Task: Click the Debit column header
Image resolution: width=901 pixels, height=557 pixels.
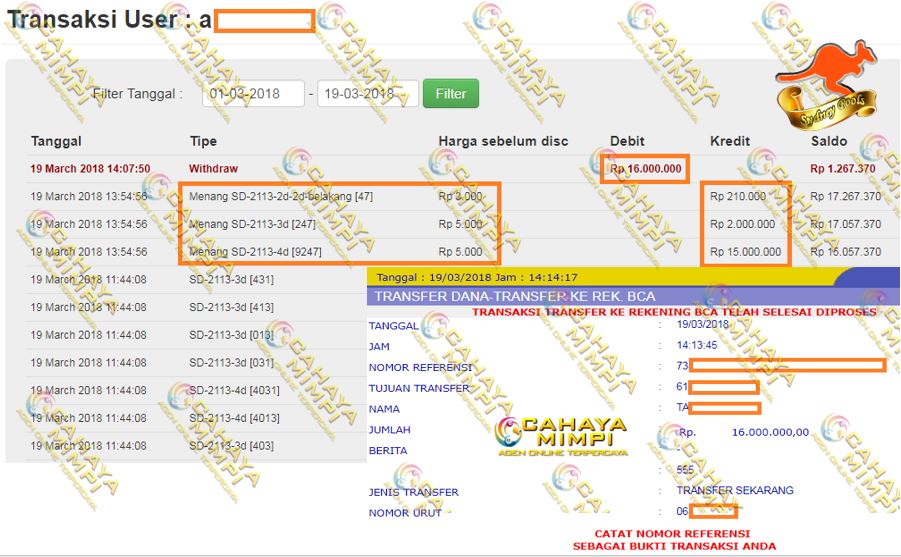Action: pyautogui.click(x=627, y=141)
